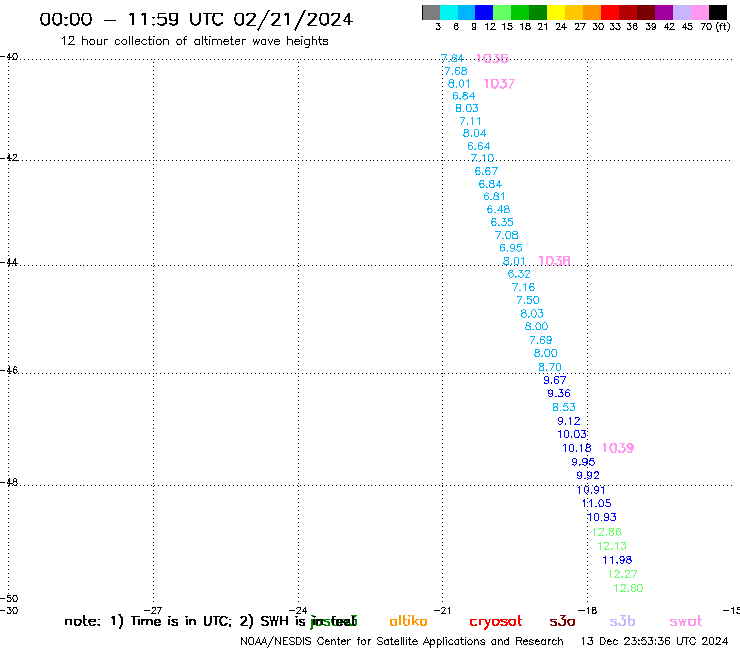
Task: Click the '24' label under the color bar
Action: (x=561, y=27)
